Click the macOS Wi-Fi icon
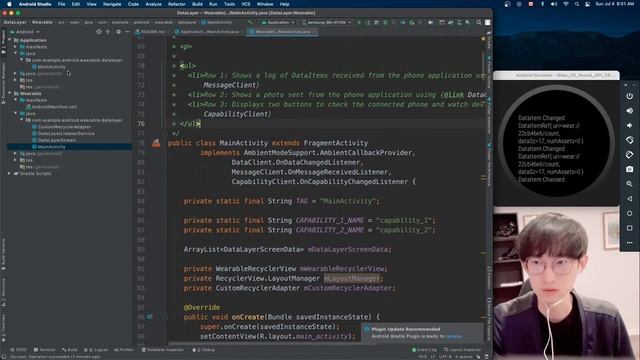Image resolution: width=640 pixels, height=360 pixels. point(566,4)
